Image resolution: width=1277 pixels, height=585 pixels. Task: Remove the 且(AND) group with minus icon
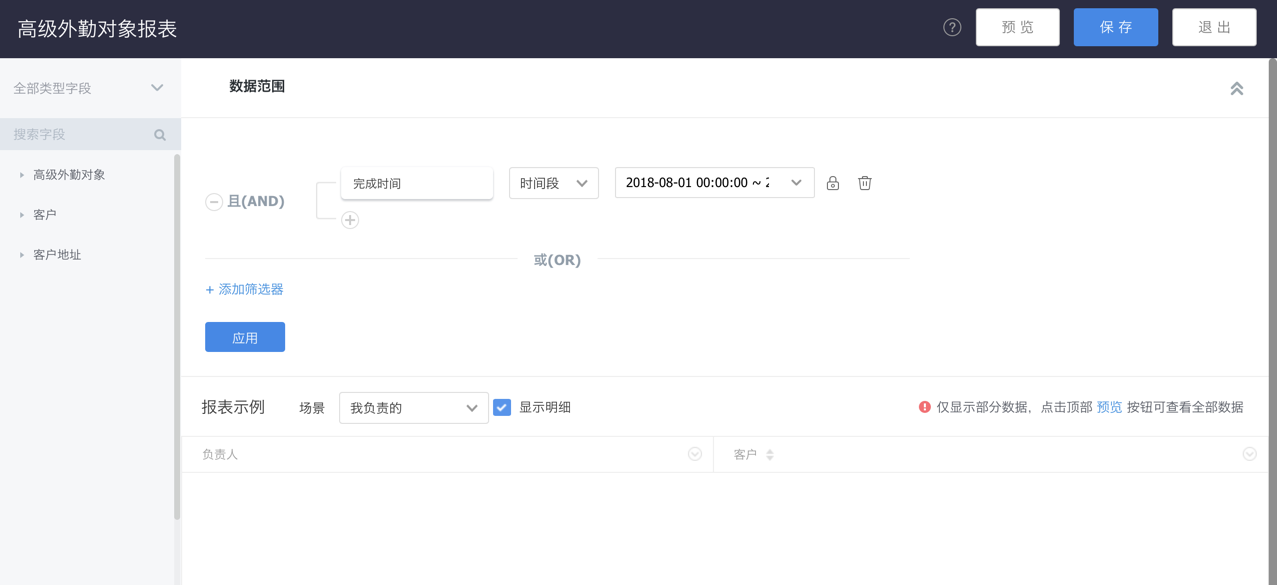pyautogui.click(x=213, y=202)
